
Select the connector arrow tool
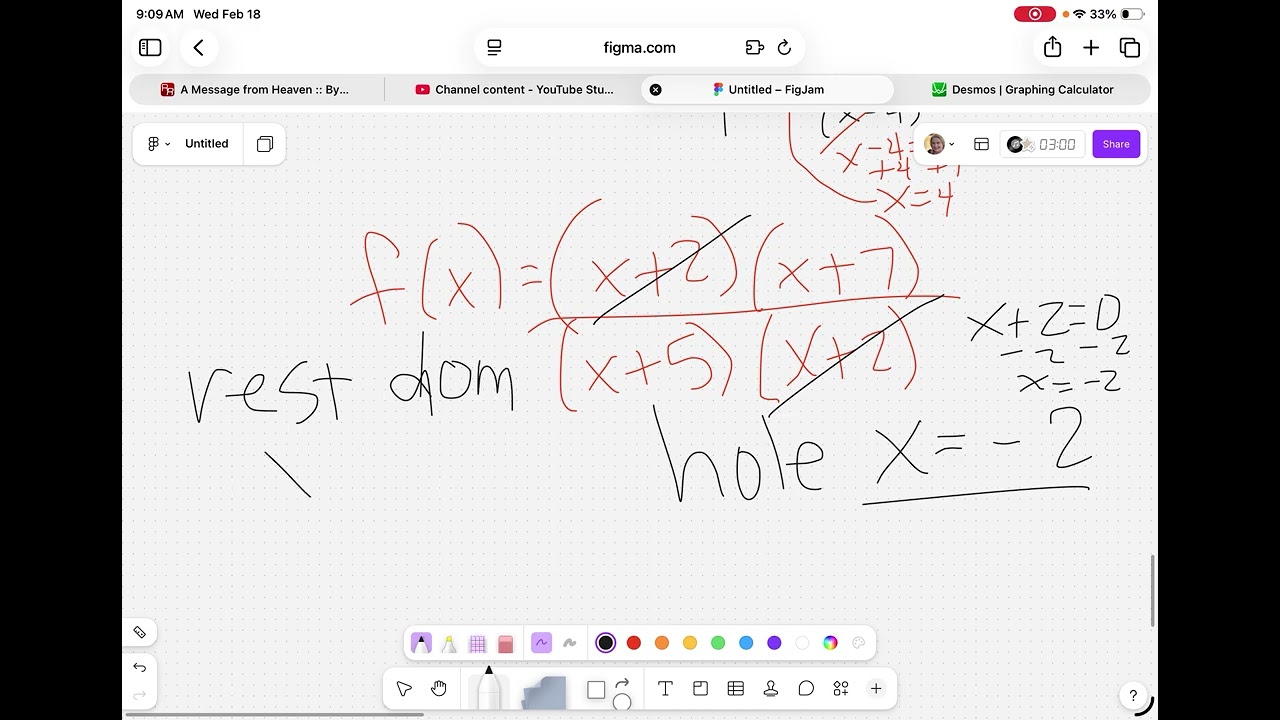pyautogui.click(x=622, y=683)
